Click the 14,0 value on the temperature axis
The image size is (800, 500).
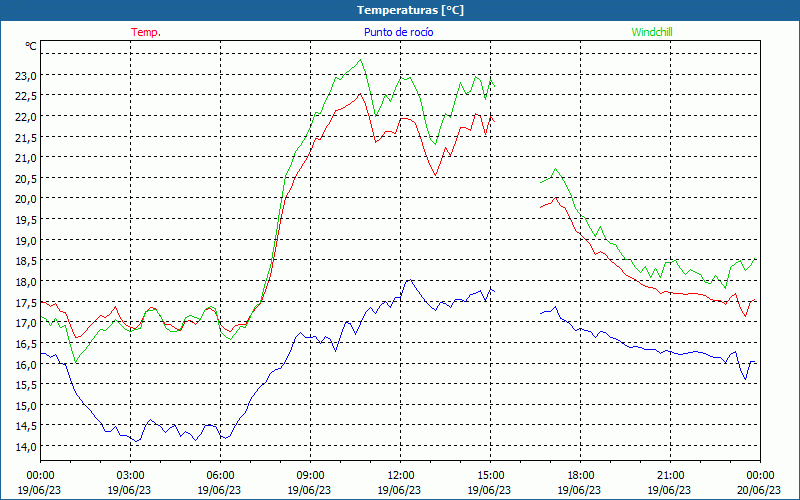(26, 446)
